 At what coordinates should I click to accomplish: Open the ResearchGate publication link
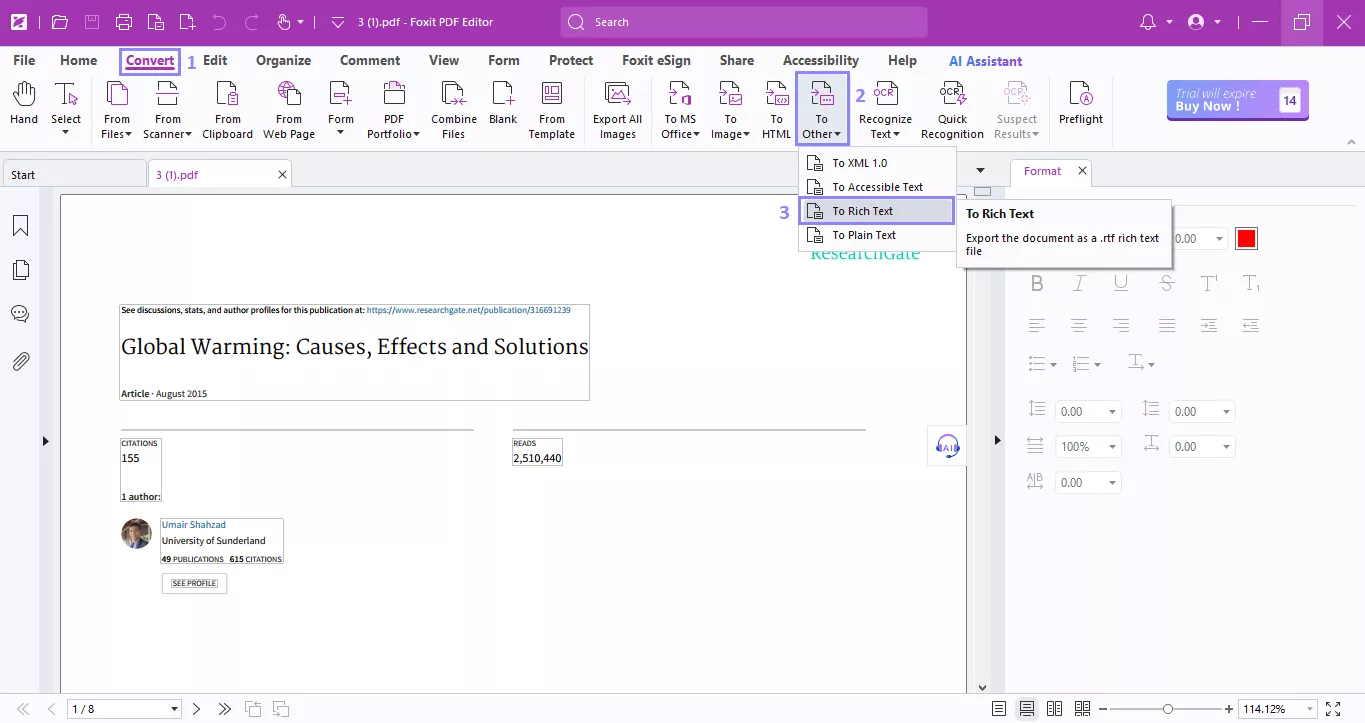coord(468,310)
